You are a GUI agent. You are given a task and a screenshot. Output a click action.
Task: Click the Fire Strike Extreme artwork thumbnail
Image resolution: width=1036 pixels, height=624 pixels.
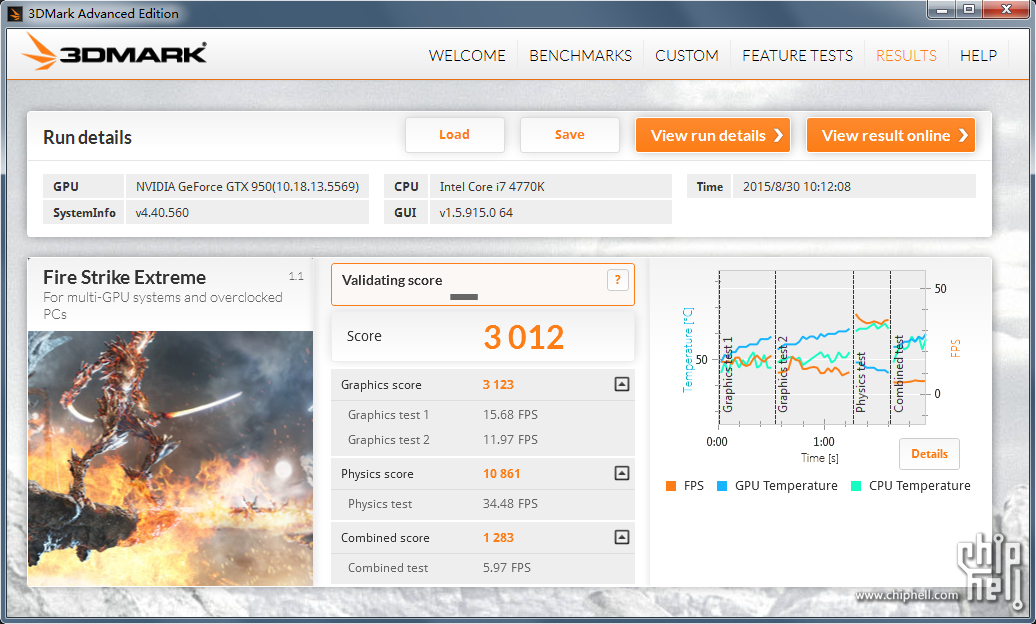click(x=170, y=458)
